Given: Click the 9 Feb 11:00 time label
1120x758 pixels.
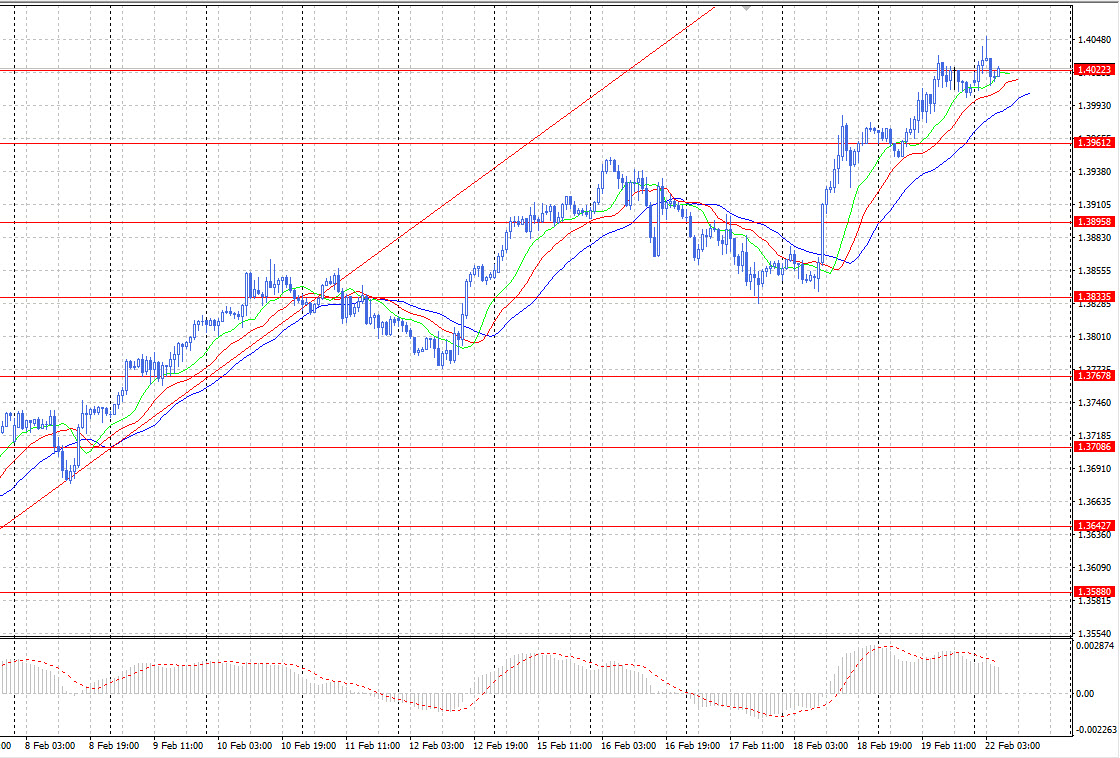Looking at the screenshot, I should [178, 746].
